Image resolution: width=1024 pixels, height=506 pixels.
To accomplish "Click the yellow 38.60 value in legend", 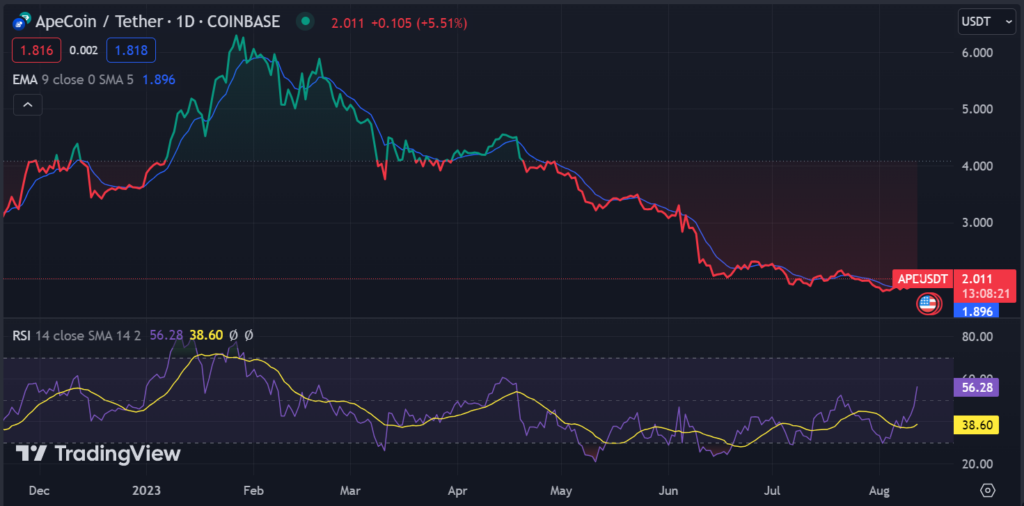I will 206,336.
